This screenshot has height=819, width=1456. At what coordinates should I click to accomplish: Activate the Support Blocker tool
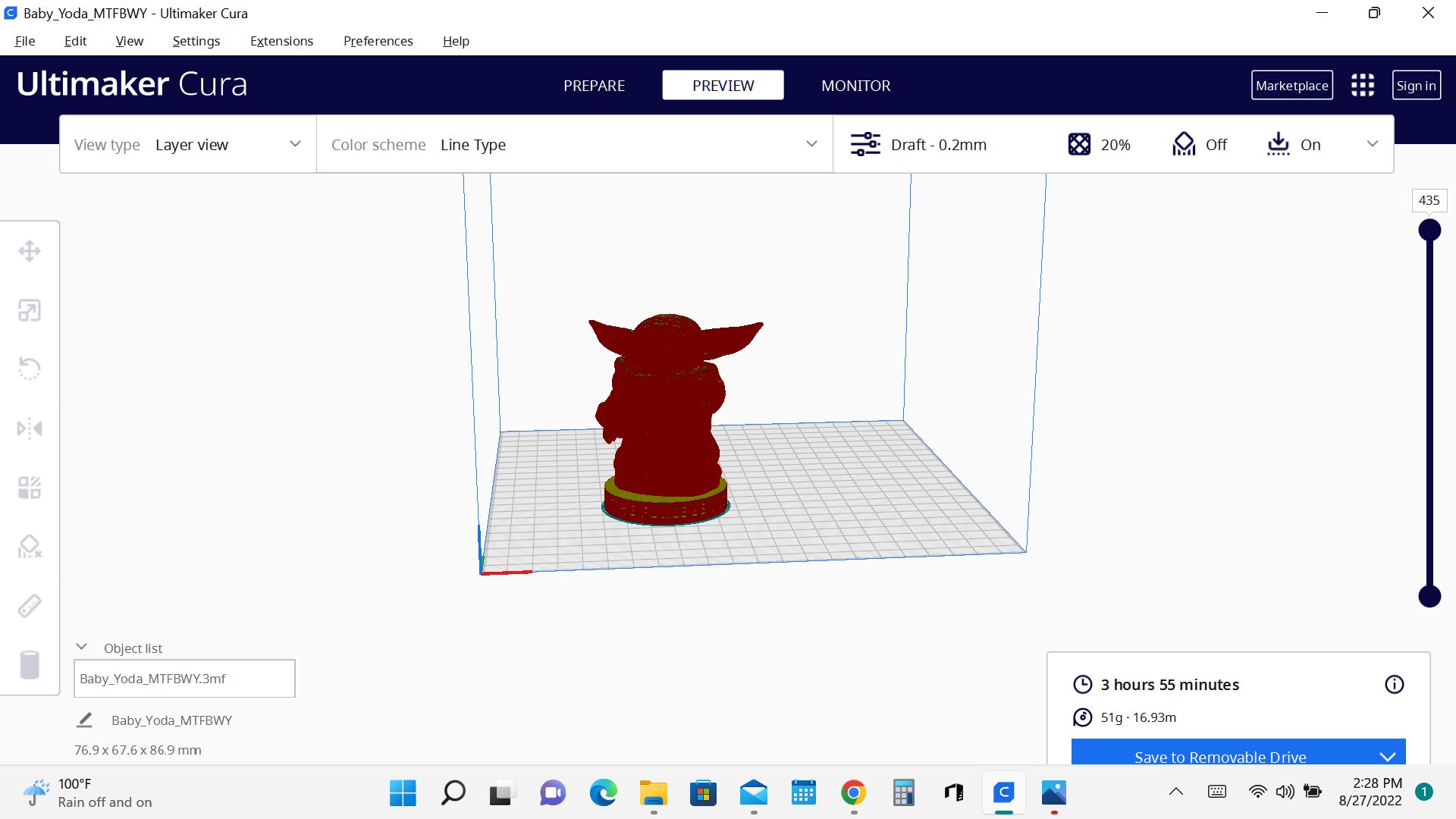30,546
